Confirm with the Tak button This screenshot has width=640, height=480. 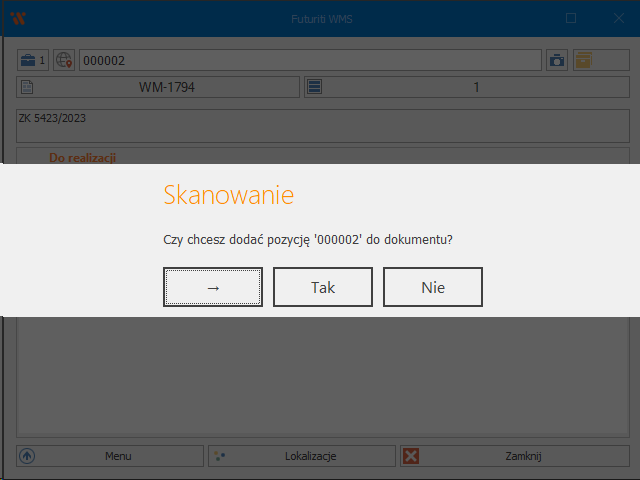point(322,287)
